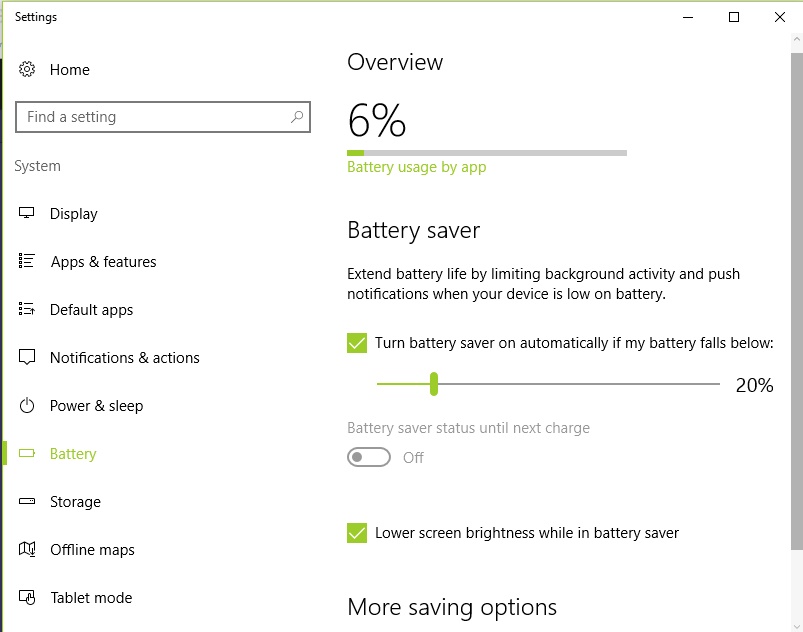Click the Tablet mode icon
The height and width of the screenshot is (632, 803).
27,598
